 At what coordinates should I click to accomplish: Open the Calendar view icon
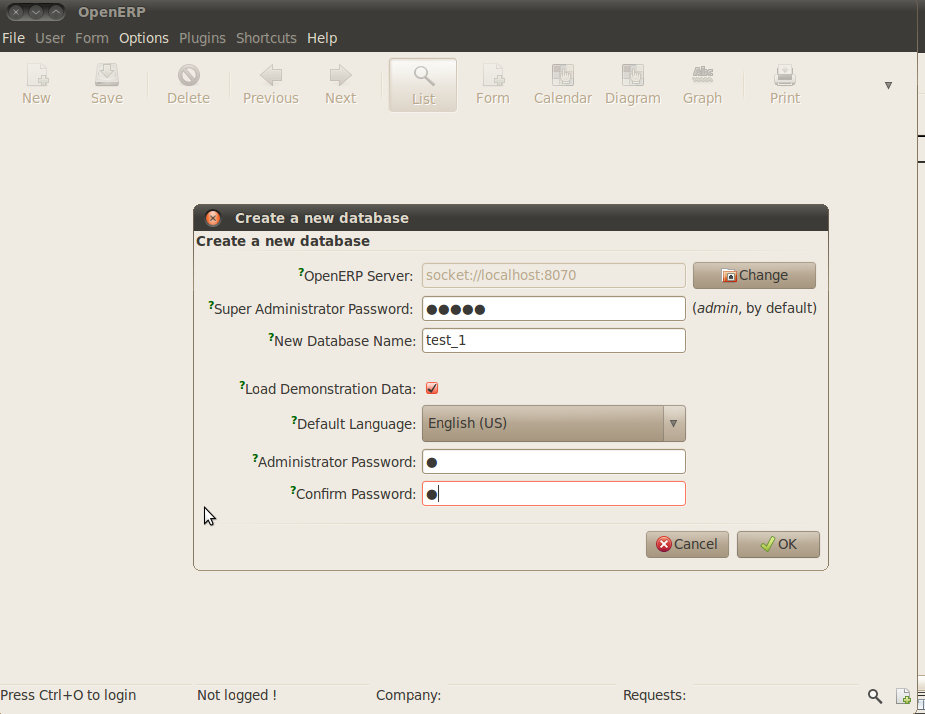[562, 84]
